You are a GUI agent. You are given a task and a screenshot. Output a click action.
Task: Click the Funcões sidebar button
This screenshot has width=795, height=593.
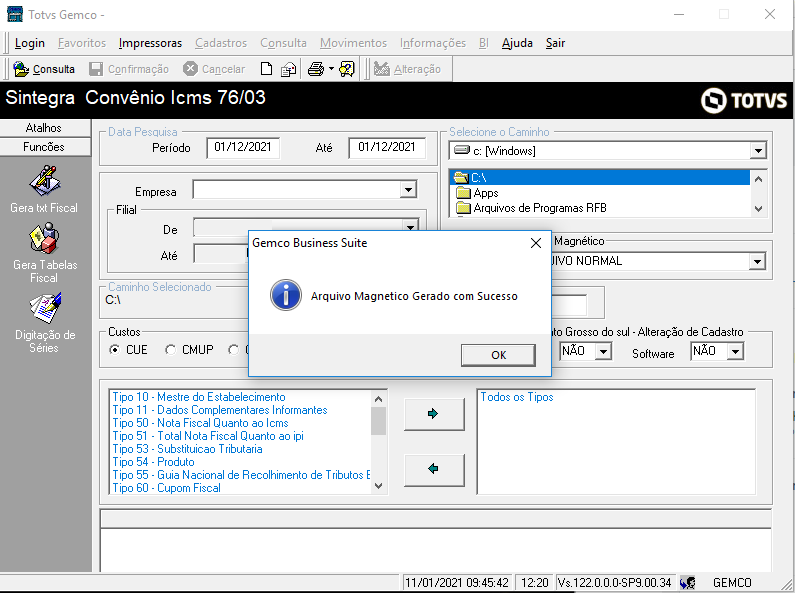click(x=45, y=147)
